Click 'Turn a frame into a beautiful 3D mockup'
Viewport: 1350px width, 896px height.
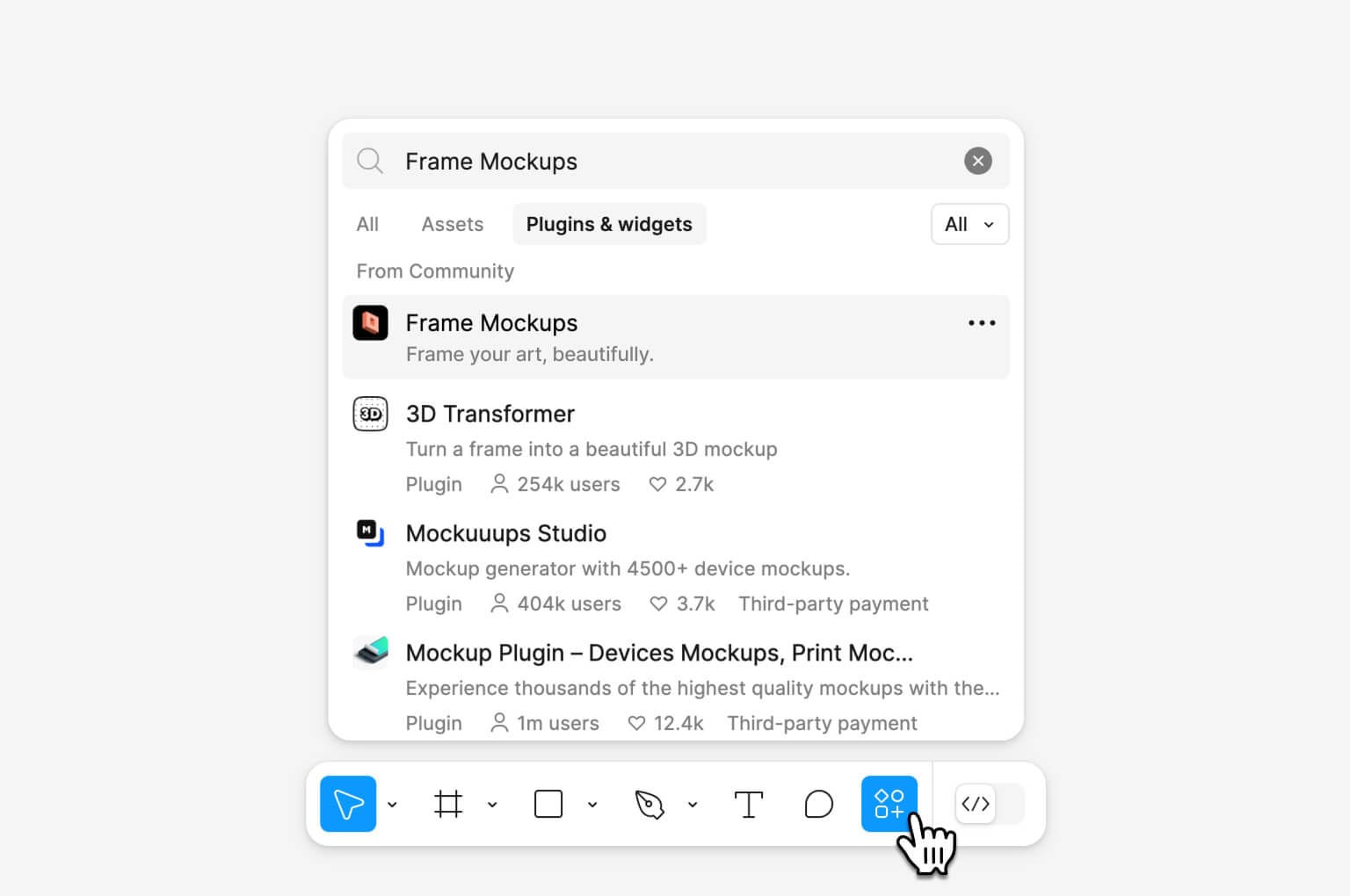[592, 449]
